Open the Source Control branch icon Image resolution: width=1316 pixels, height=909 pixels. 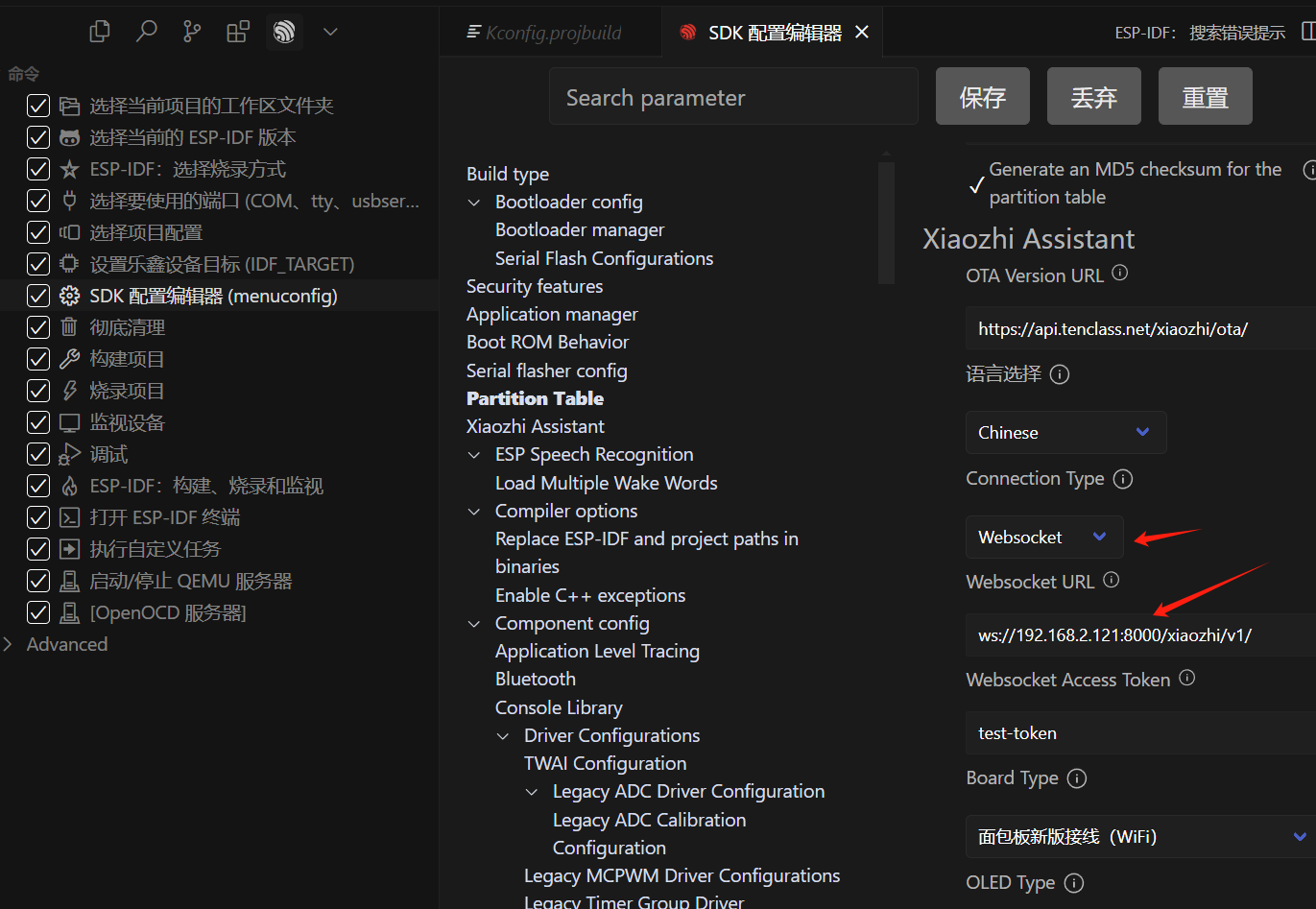[192, 32]
